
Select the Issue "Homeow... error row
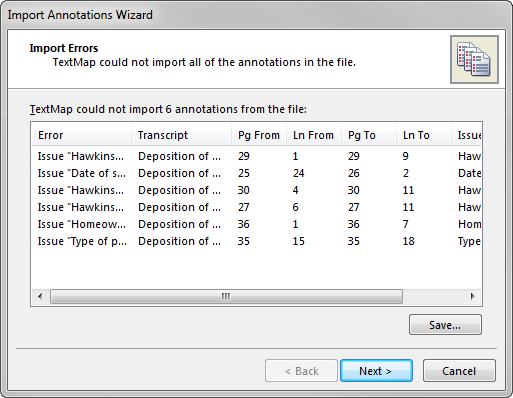pos(256,224)
